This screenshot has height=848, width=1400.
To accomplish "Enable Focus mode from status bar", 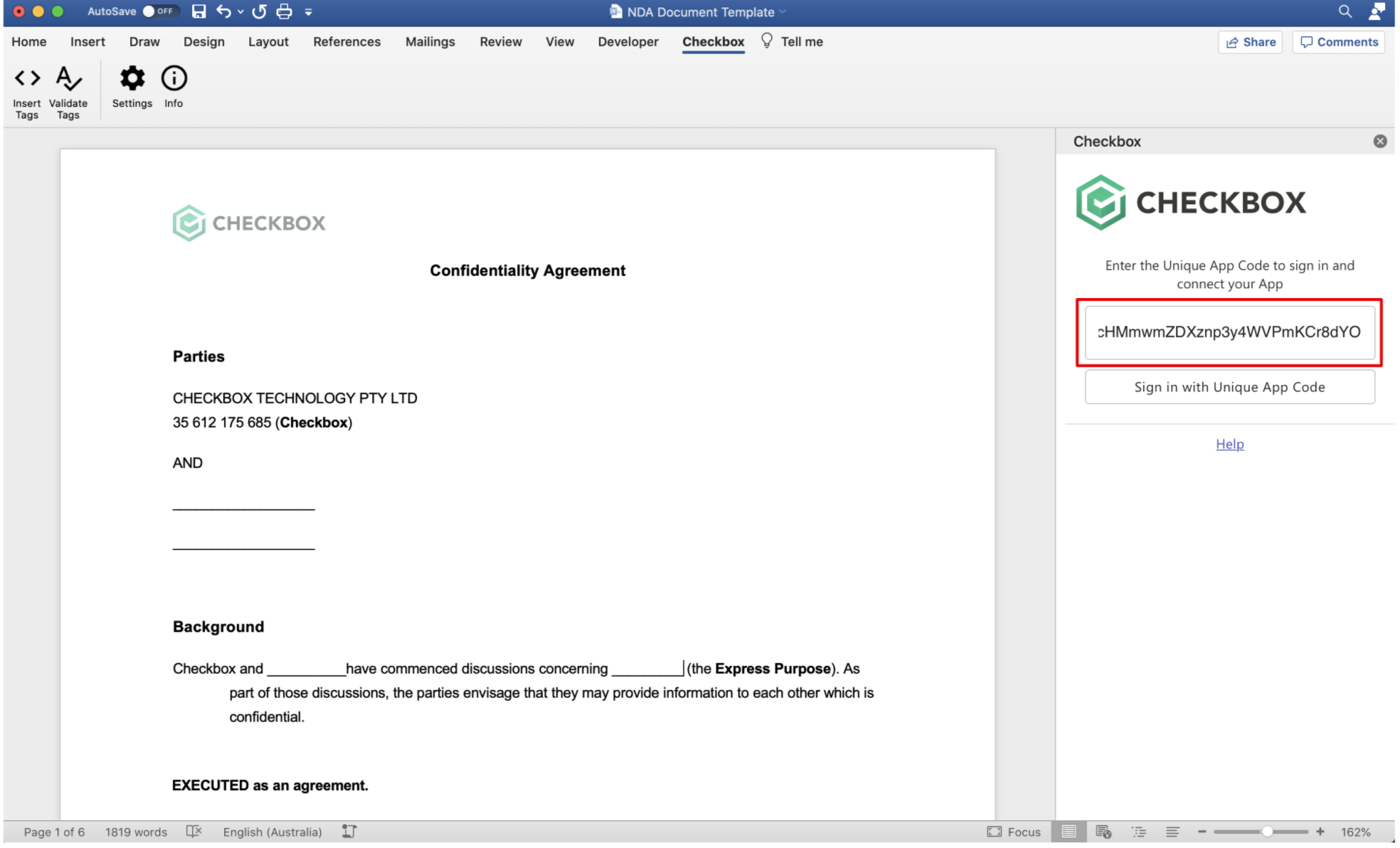I will pos(1014,832).
